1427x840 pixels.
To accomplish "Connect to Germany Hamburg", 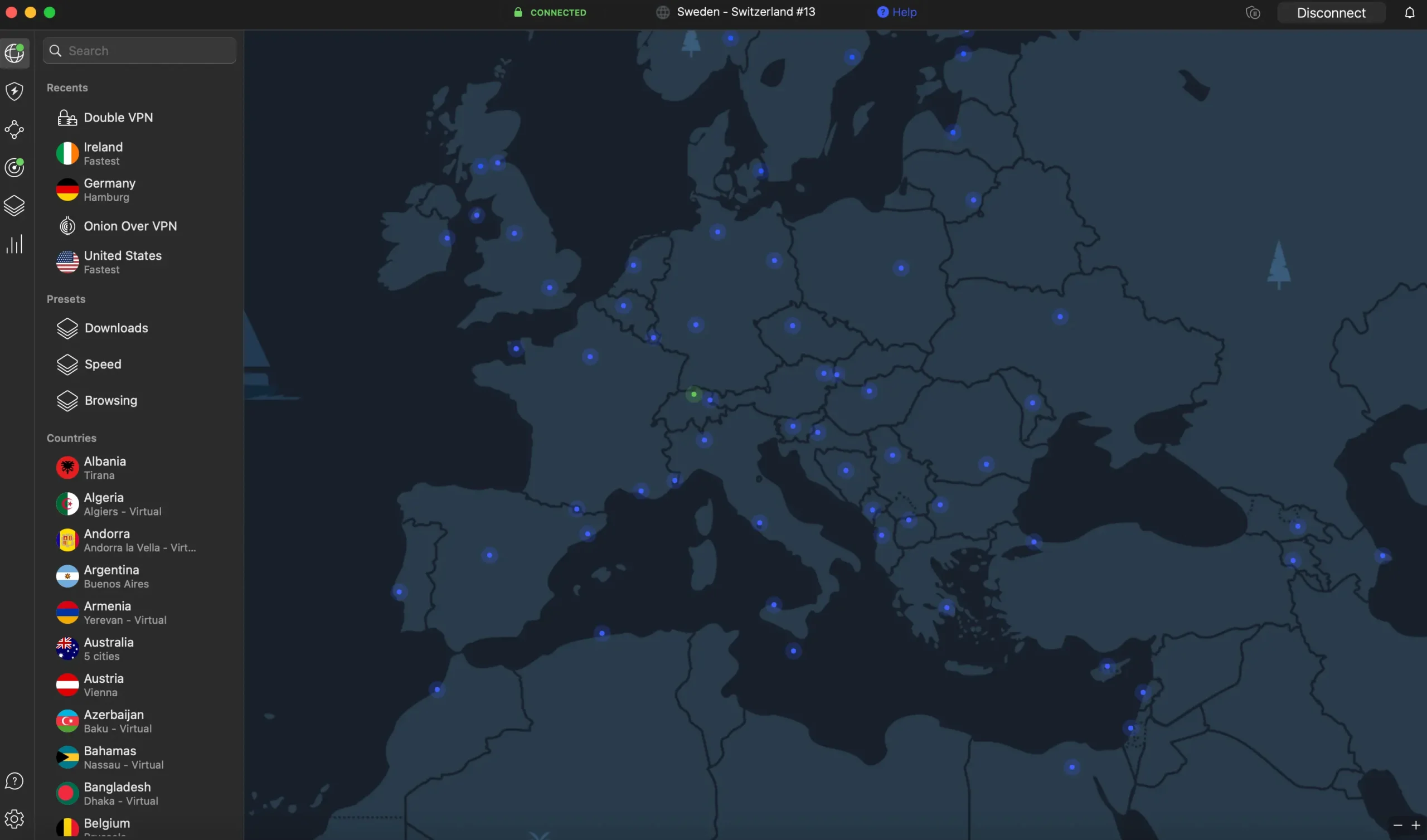I will pyautogui.click(x=140, y=190).
